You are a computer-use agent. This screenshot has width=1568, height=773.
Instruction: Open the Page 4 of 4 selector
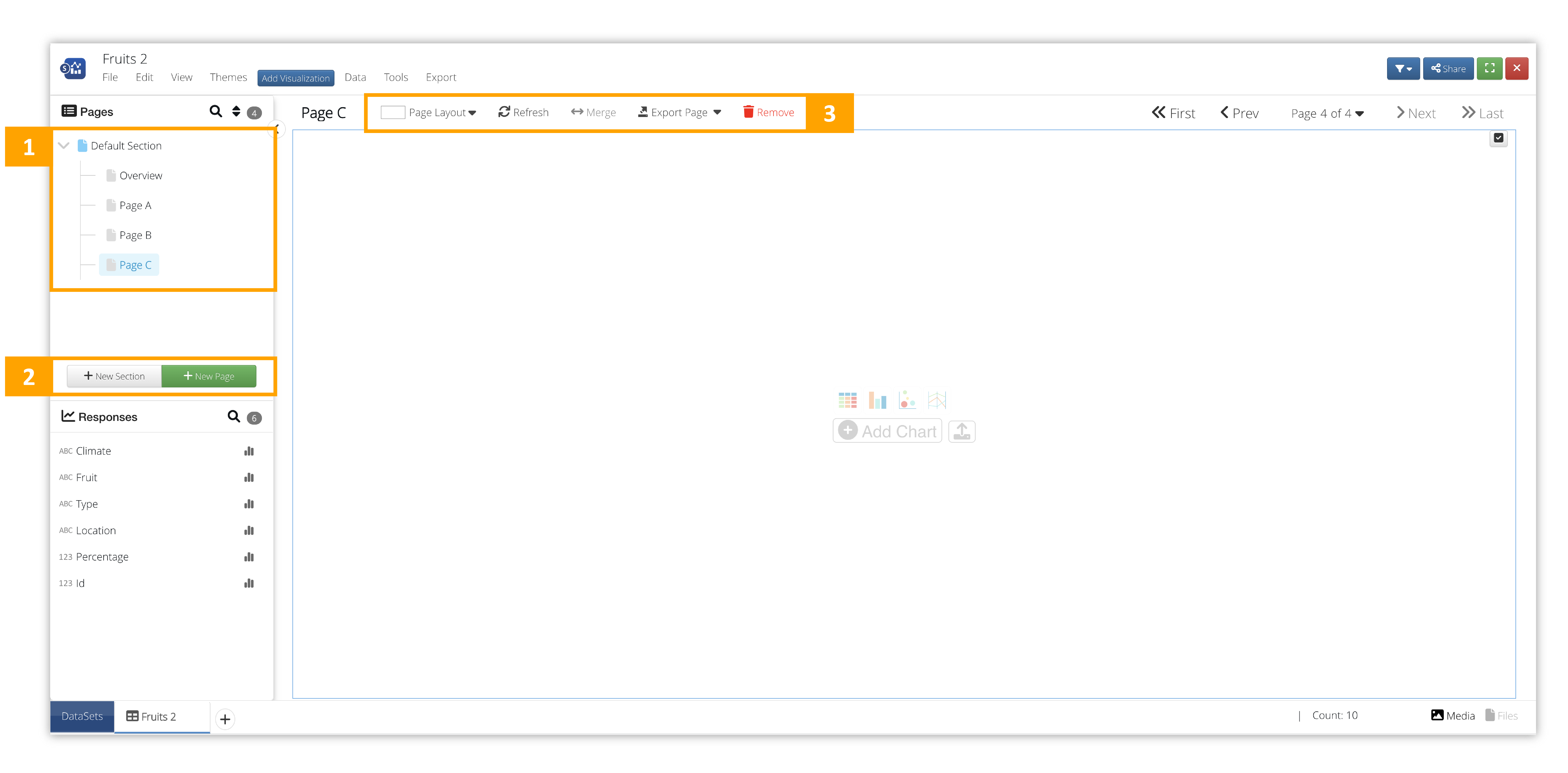click(1328, 114)
